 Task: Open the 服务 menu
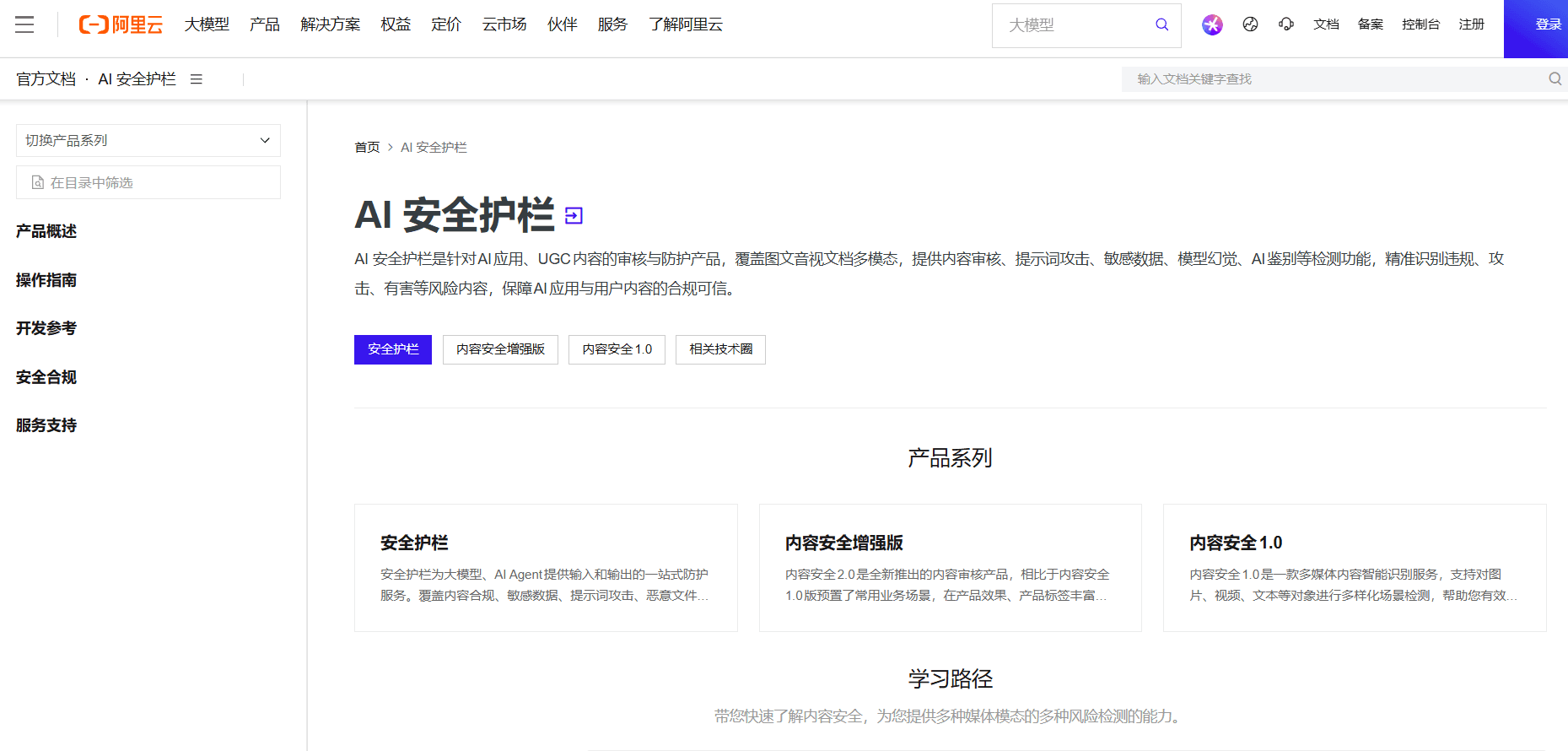[612, 24]
